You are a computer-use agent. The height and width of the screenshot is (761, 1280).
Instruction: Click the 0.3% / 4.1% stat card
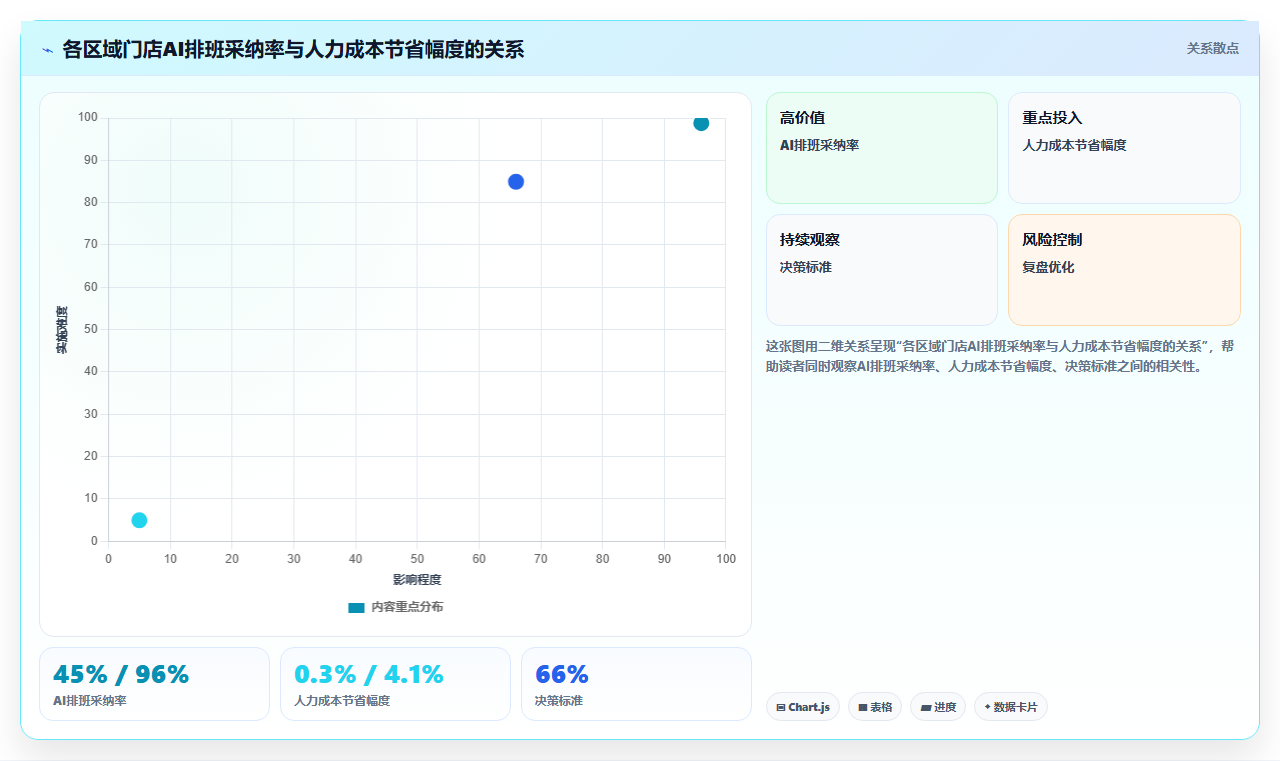pyautogui.click(x=395, y=684)
